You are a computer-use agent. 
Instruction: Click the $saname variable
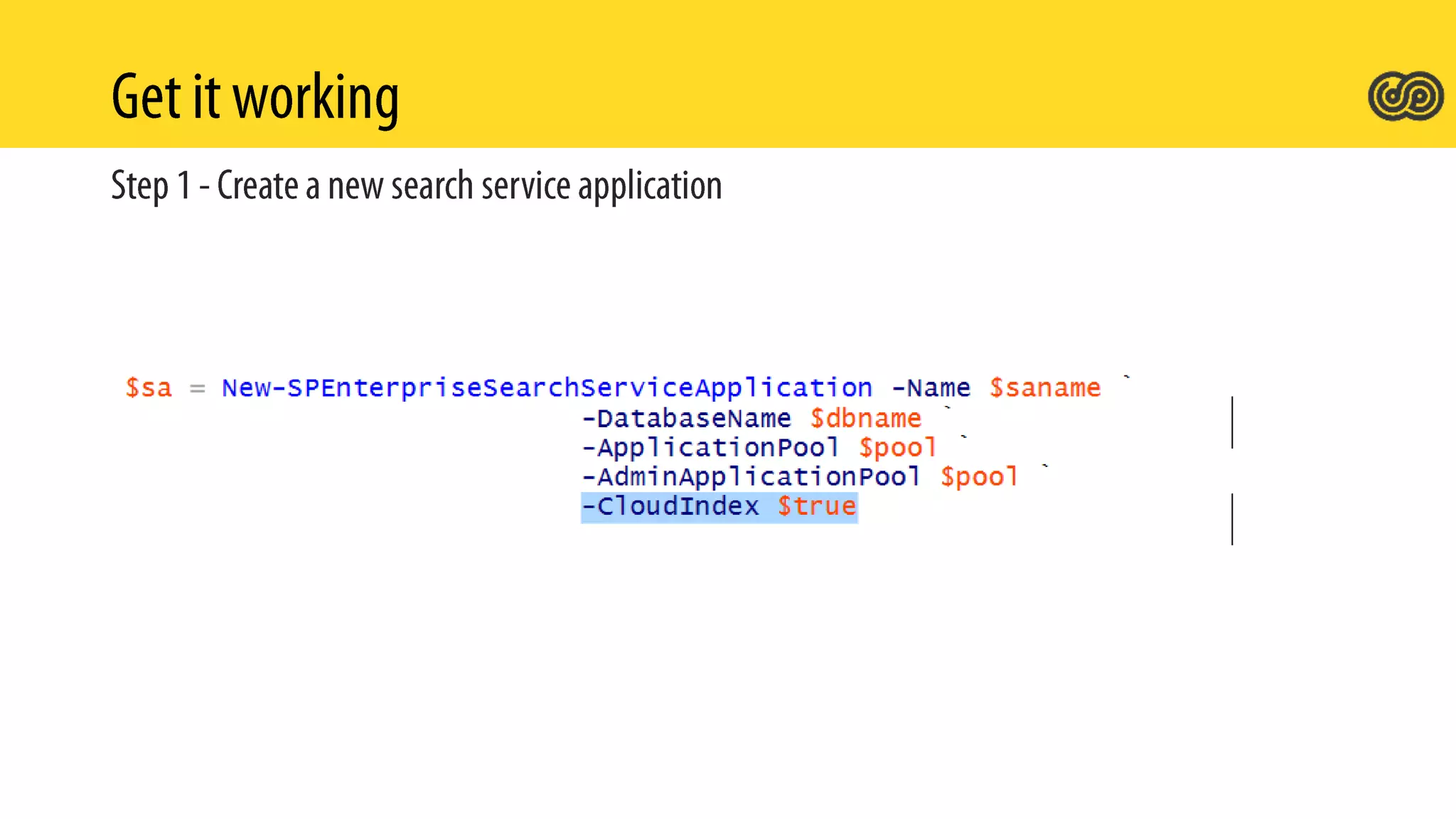tap(1044, 388)
